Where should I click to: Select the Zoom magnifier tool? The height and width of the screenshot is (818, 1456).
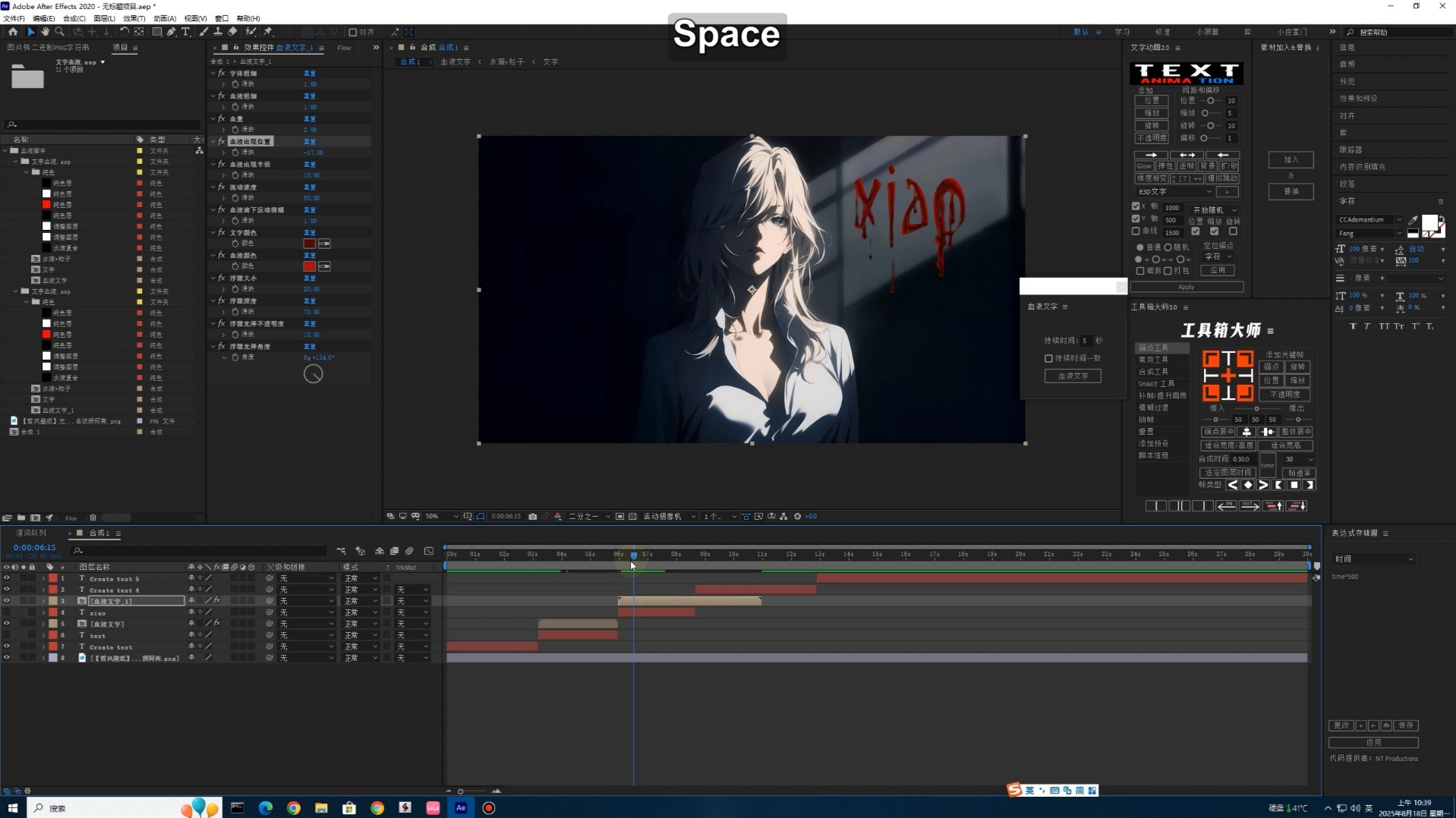(59, 32)
